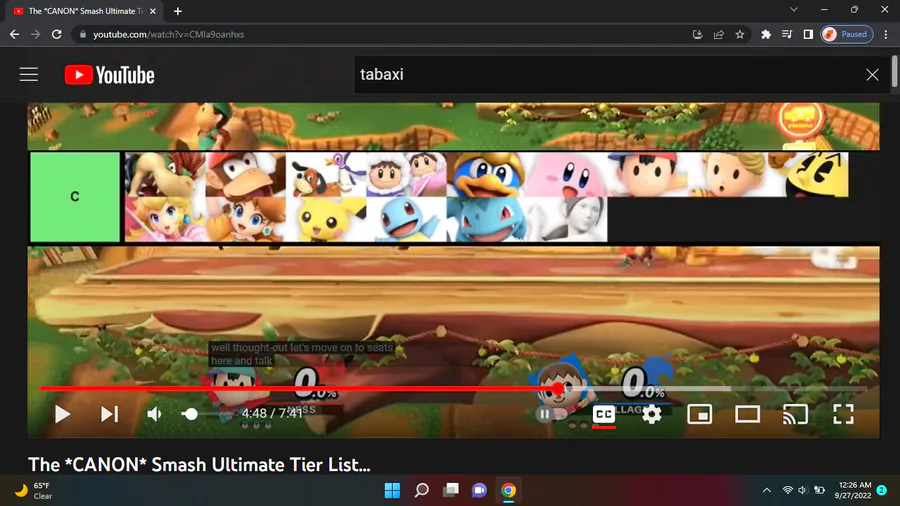Click the red progress bar scrubber
900x506 pixels.
(x=558, y=389)
